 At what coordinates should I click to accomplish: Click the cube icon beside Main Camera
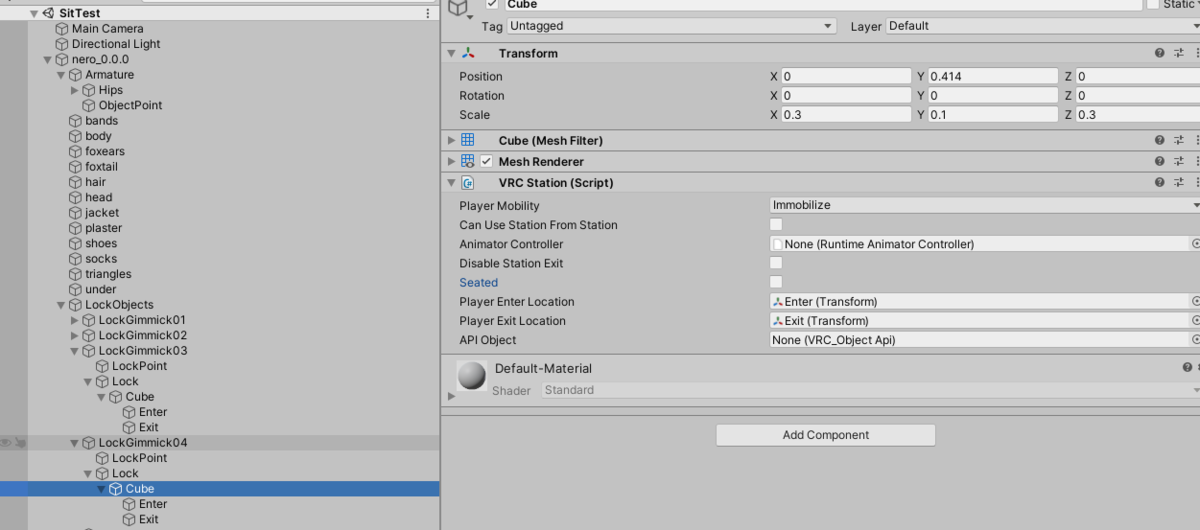(62, 29)
